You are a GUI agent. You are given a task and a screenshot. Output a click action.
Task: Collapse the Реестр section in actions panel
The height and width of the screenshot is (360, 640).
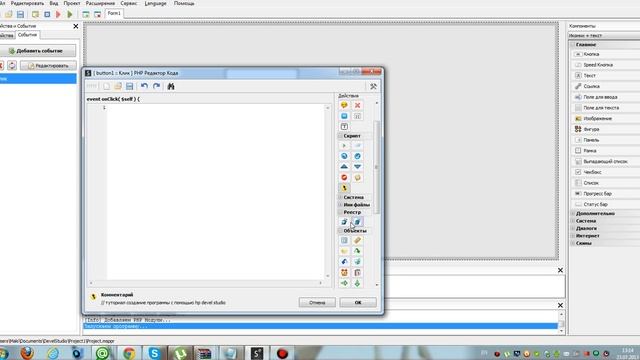[x=340, y=212]
